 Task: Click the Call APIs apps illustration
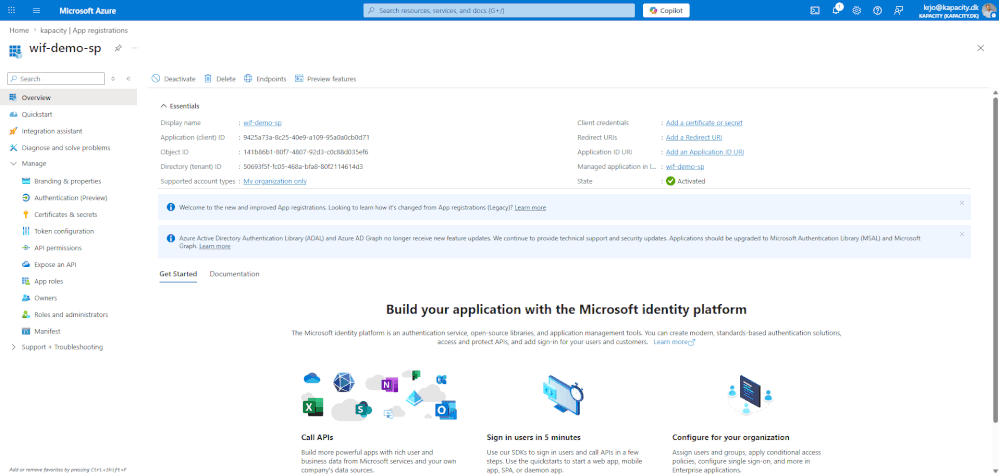pos(380,394)
